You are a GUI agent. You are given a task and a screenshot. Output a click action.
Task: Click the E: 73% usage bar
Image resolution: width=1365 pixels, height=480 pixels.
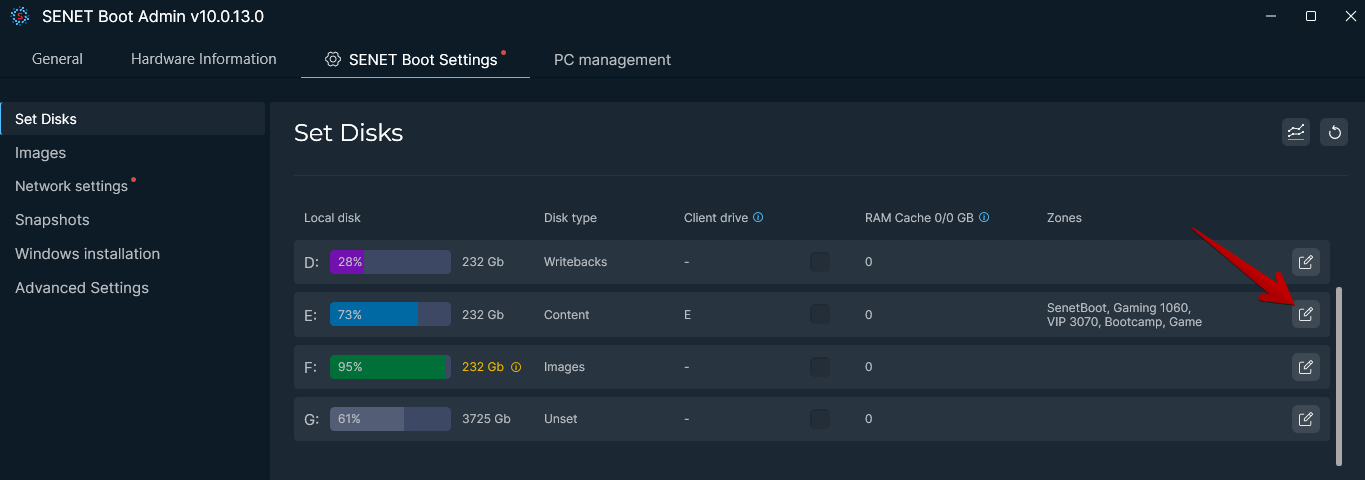pos(390,314)
